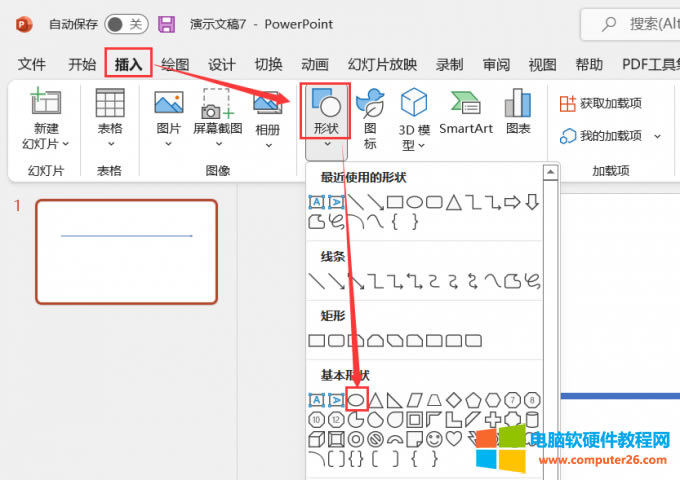Viewport: 680px width, 480px height.
Task: Choose Elbow Connector in 线条 section
Action: (x=376, y=281)
